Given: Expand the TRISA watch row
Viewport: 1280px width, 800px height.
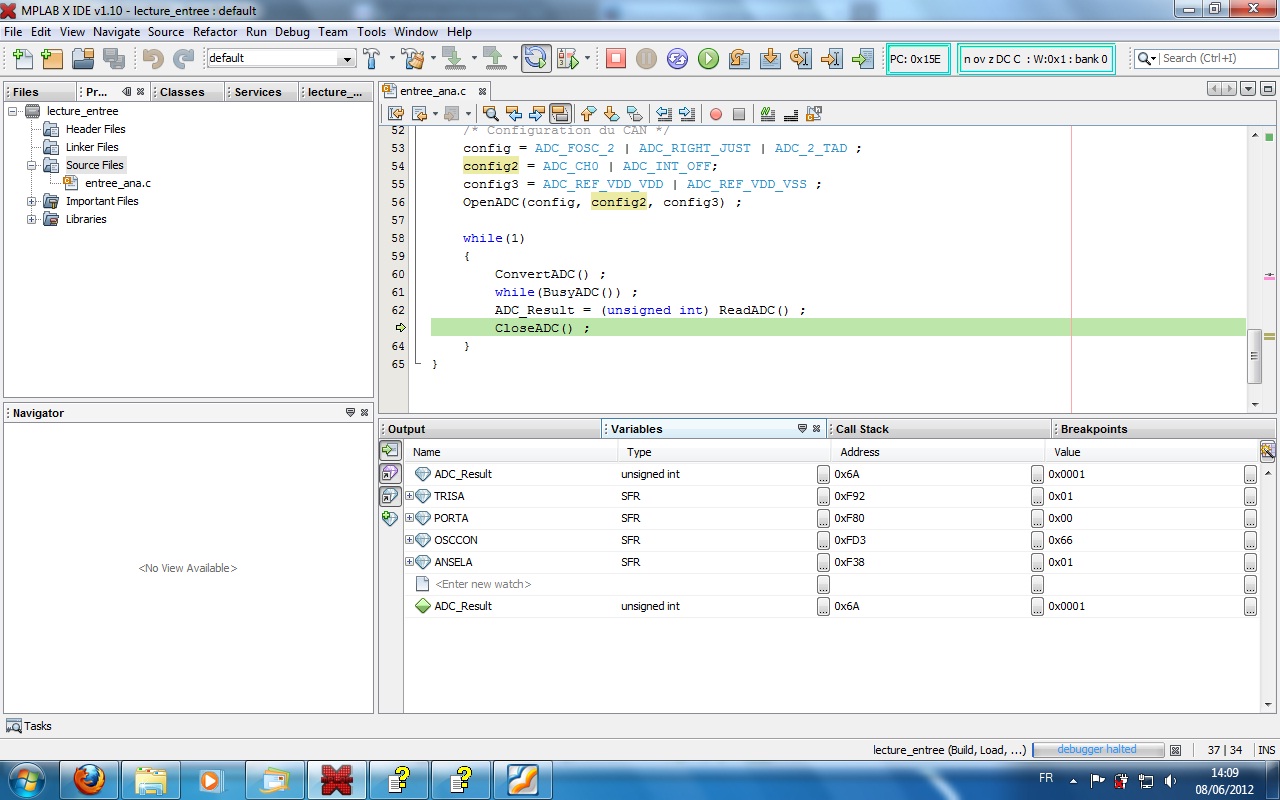Looking at the screenshot, I should pos(409,496).
